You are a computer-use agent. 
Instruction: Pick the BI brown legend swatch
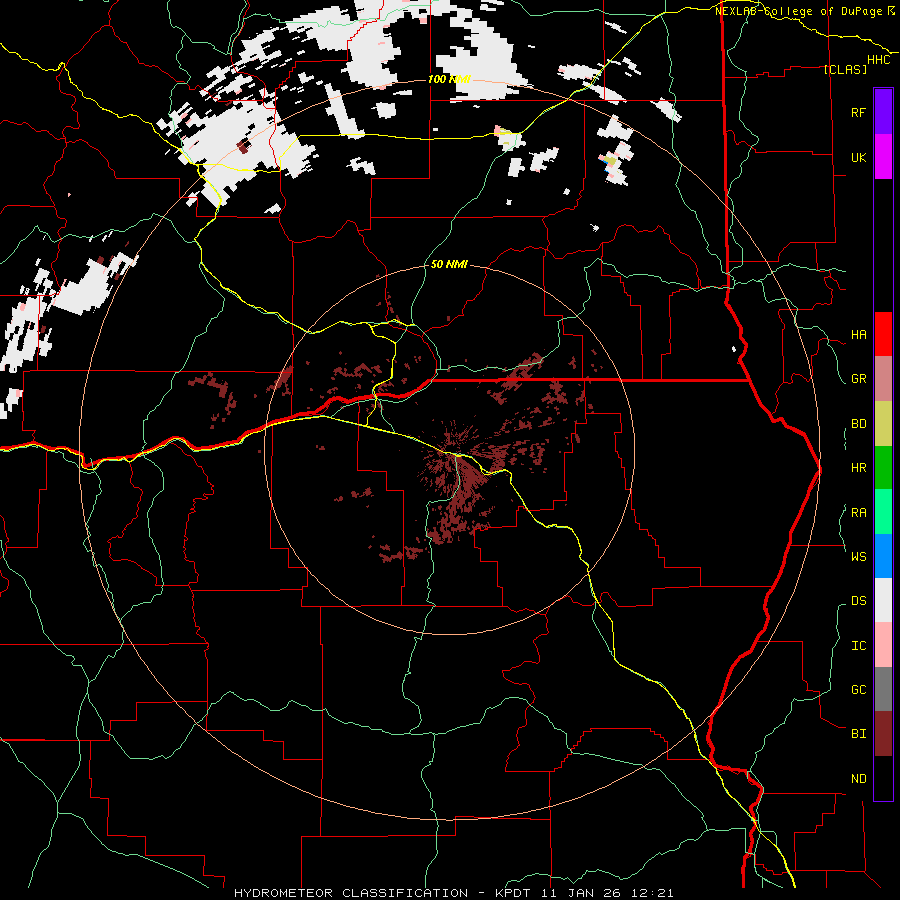883,734
